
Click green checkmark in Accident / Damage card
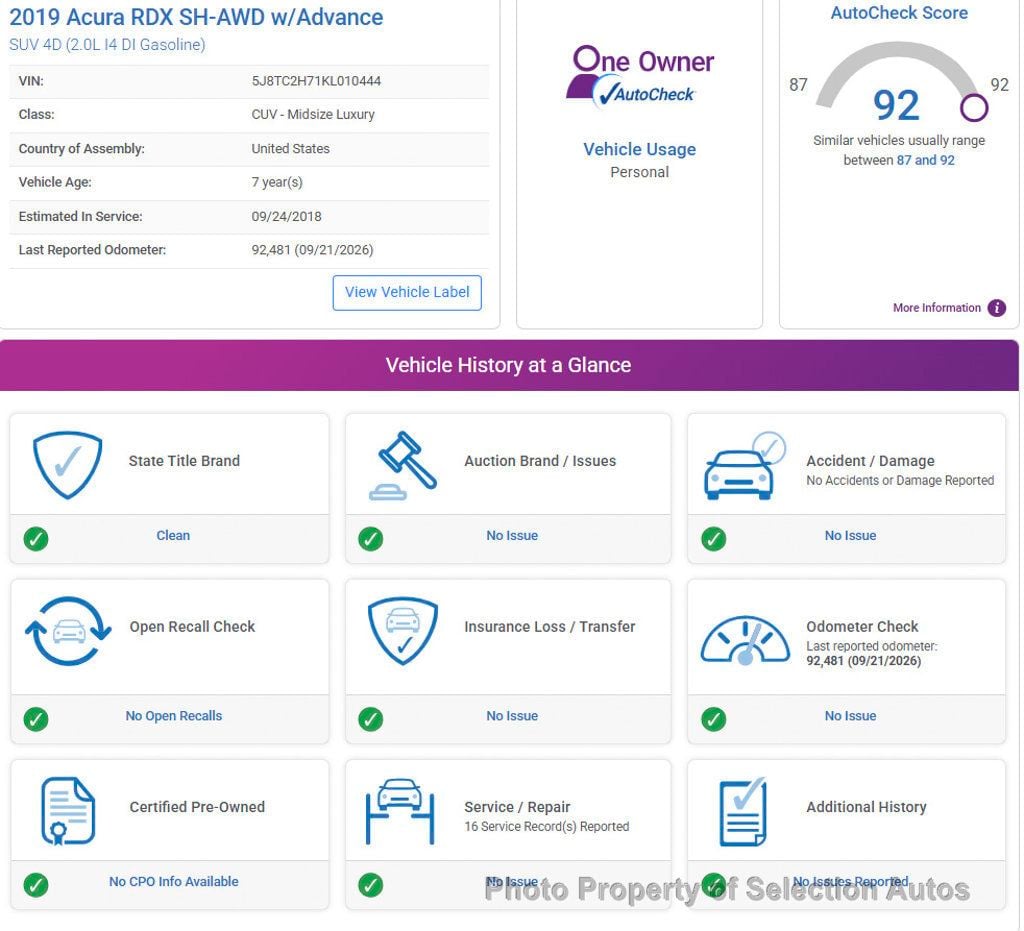714,539
